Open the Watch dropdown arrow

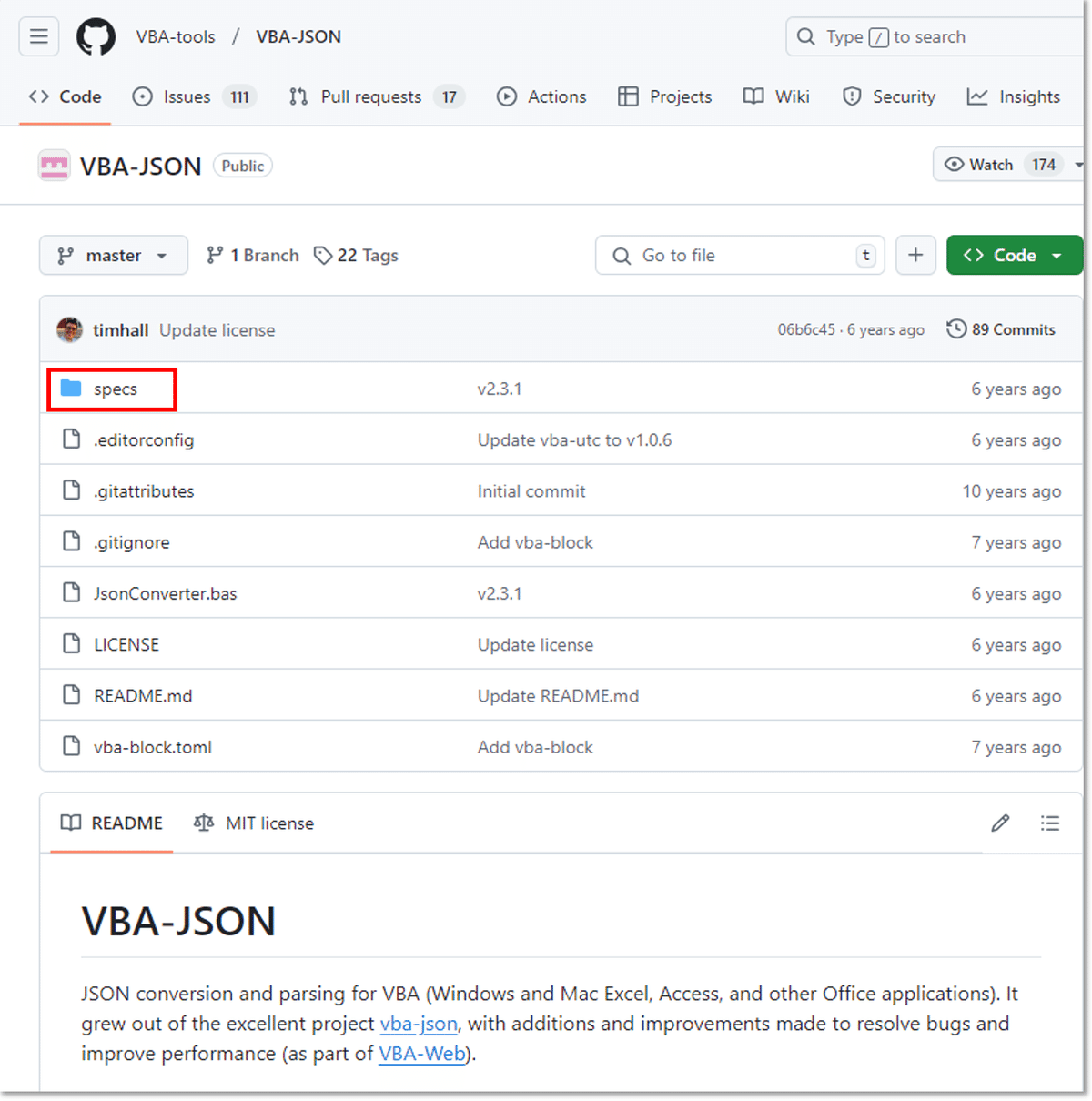coord(1078,165)
